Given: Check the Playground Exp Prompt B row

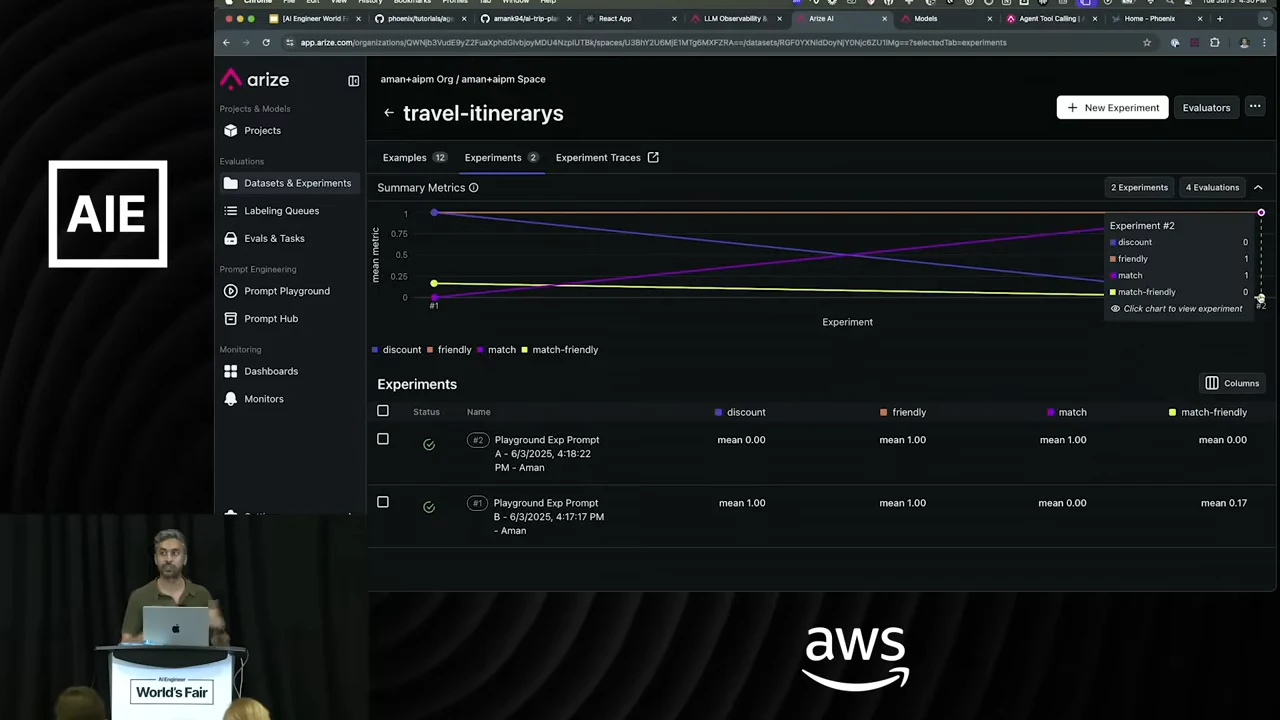Looking at the screenshot, I should click(x=383, y=502).
